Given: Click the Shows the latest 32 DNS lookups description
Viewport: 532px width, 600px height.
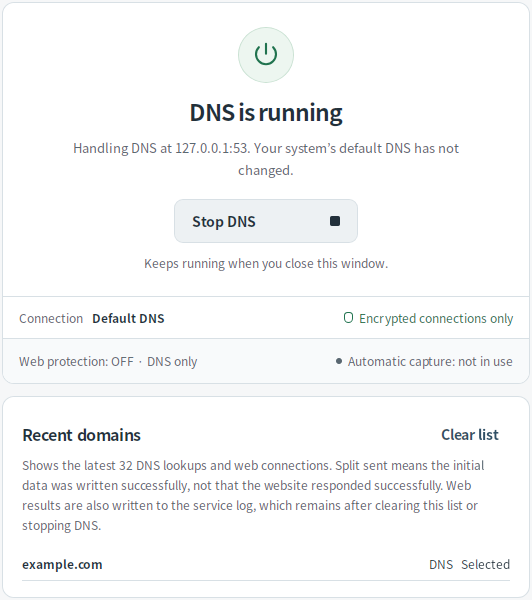Looking at the screenshot, I should tap(253, 496).
